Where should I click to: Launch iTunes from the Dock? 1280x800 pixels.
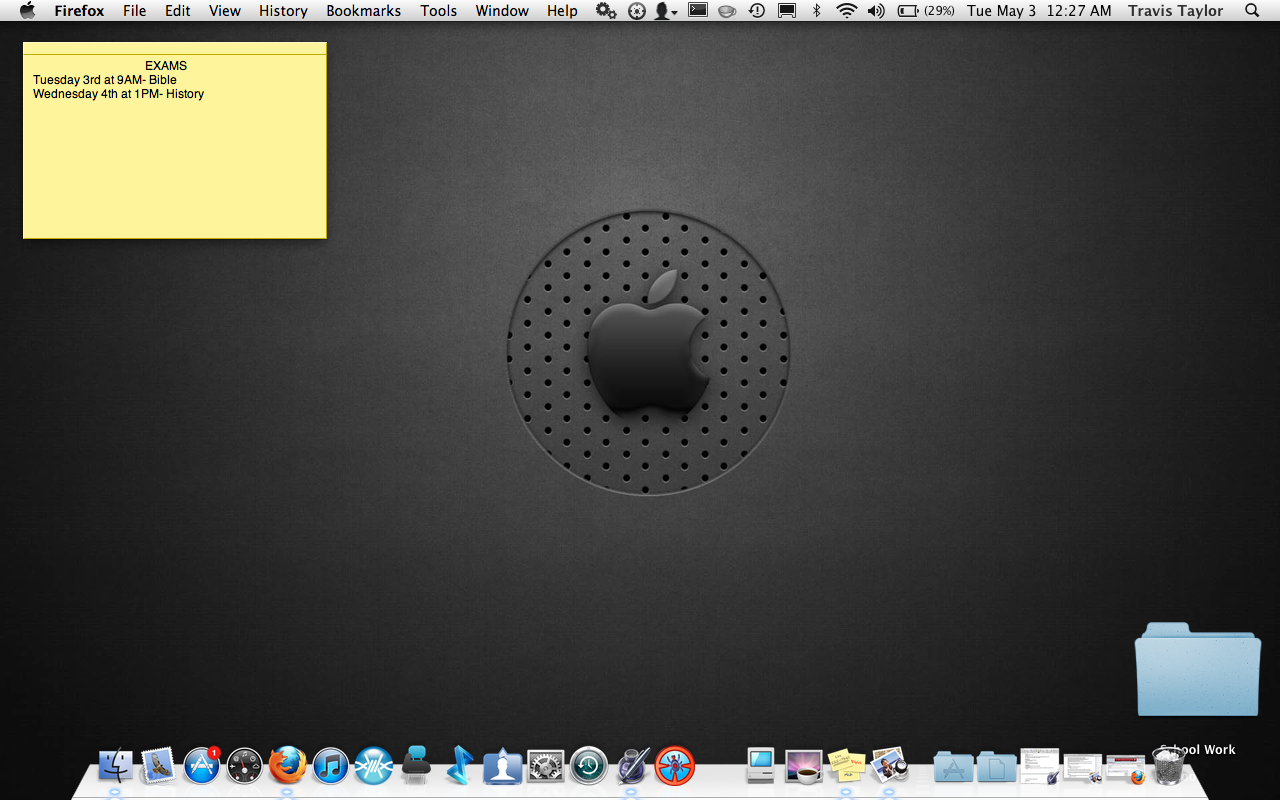coord(331,766)
